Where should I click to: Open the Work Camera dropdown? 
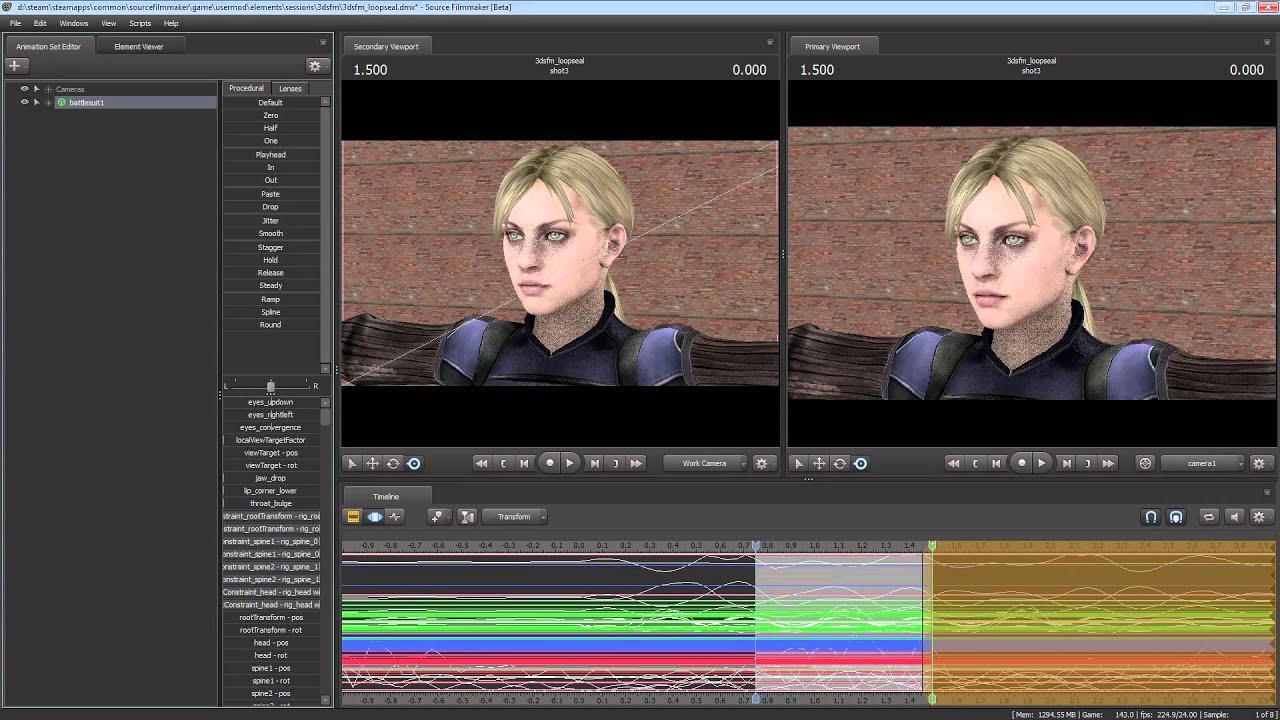[706, 463]
